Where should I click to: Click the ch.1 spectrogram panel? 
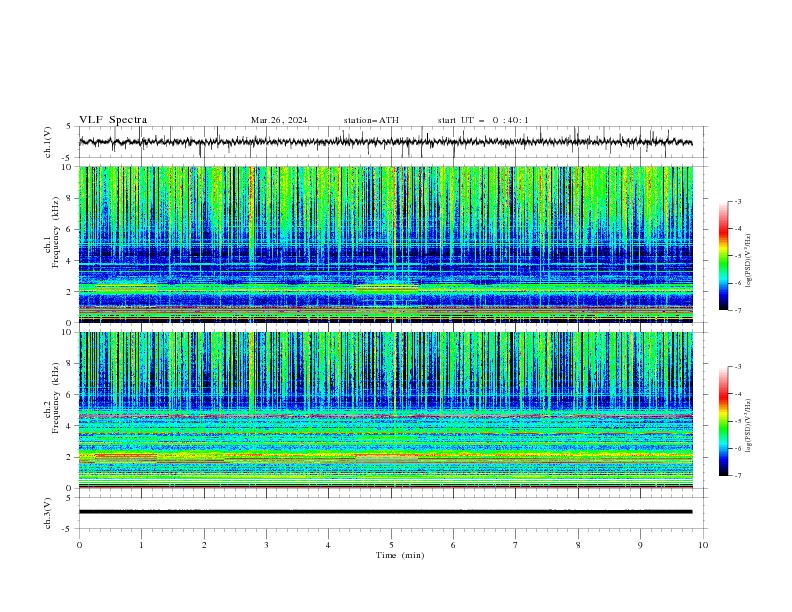385,244
